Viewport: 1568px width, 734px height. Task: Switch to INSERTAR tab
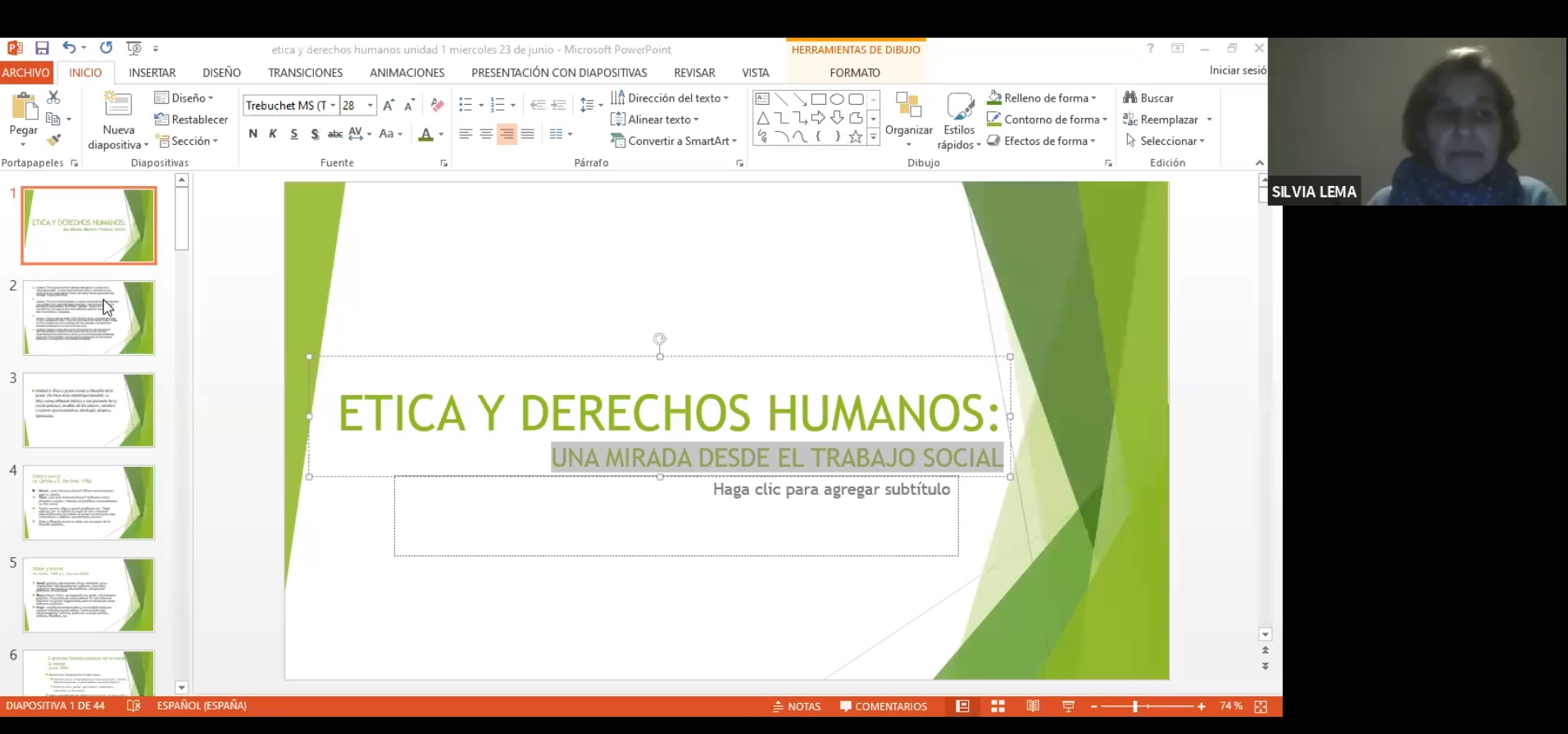pyautogui.click(x=152, y=73)
